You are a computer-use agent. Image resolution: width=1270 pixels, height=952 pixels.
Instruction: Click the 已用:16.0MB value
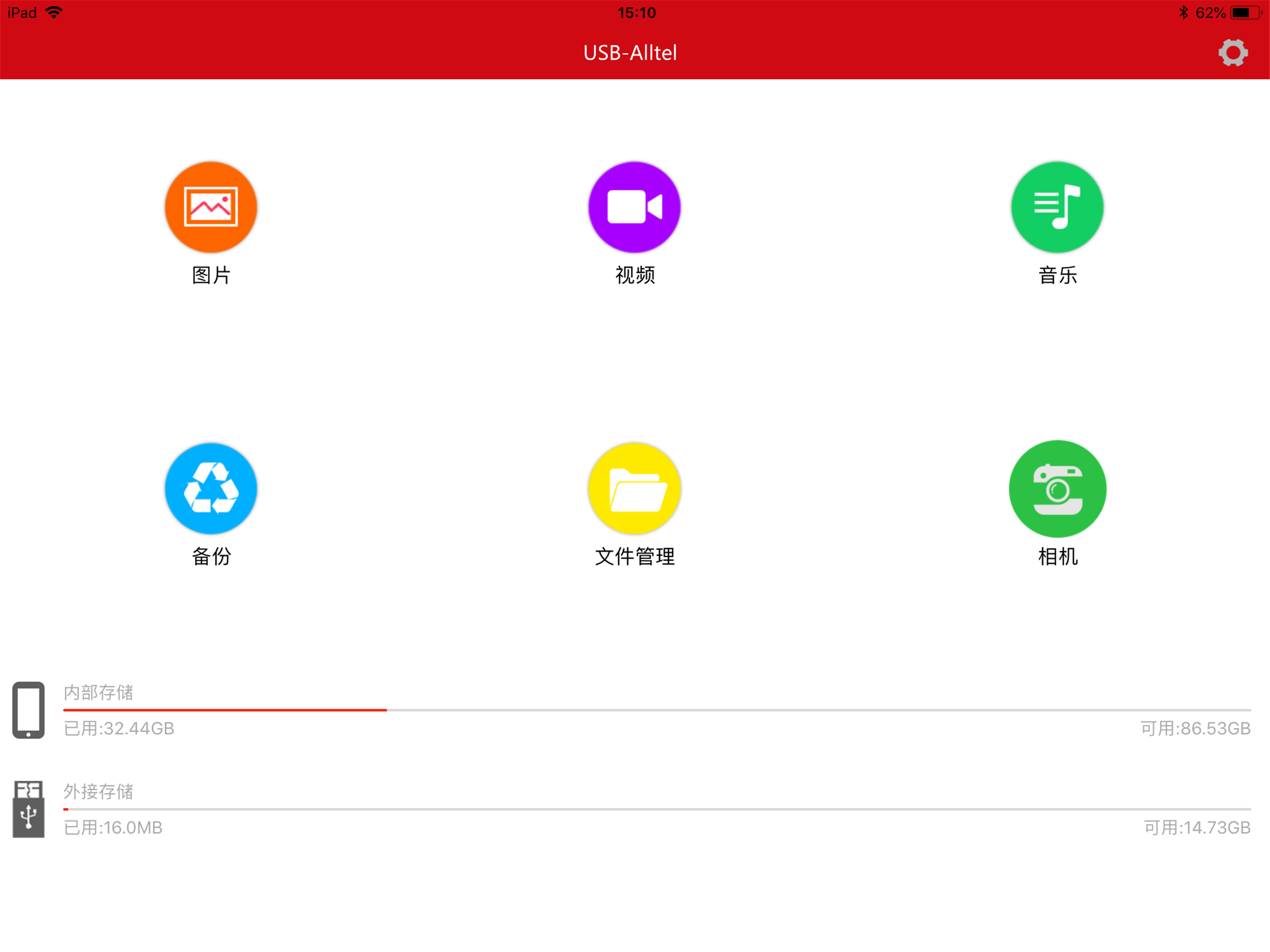tap(113, 827)
